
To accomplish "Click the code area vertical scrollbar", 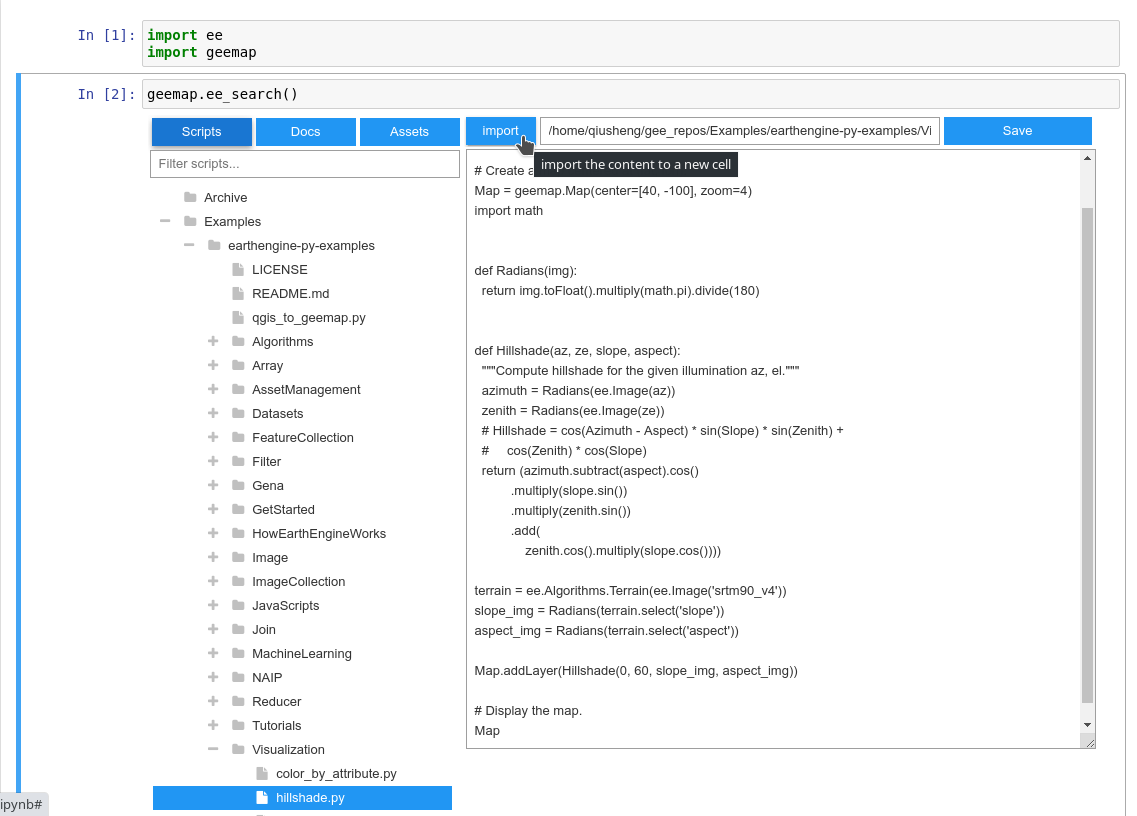I will pyautogui.click(x=1087, y=450).
